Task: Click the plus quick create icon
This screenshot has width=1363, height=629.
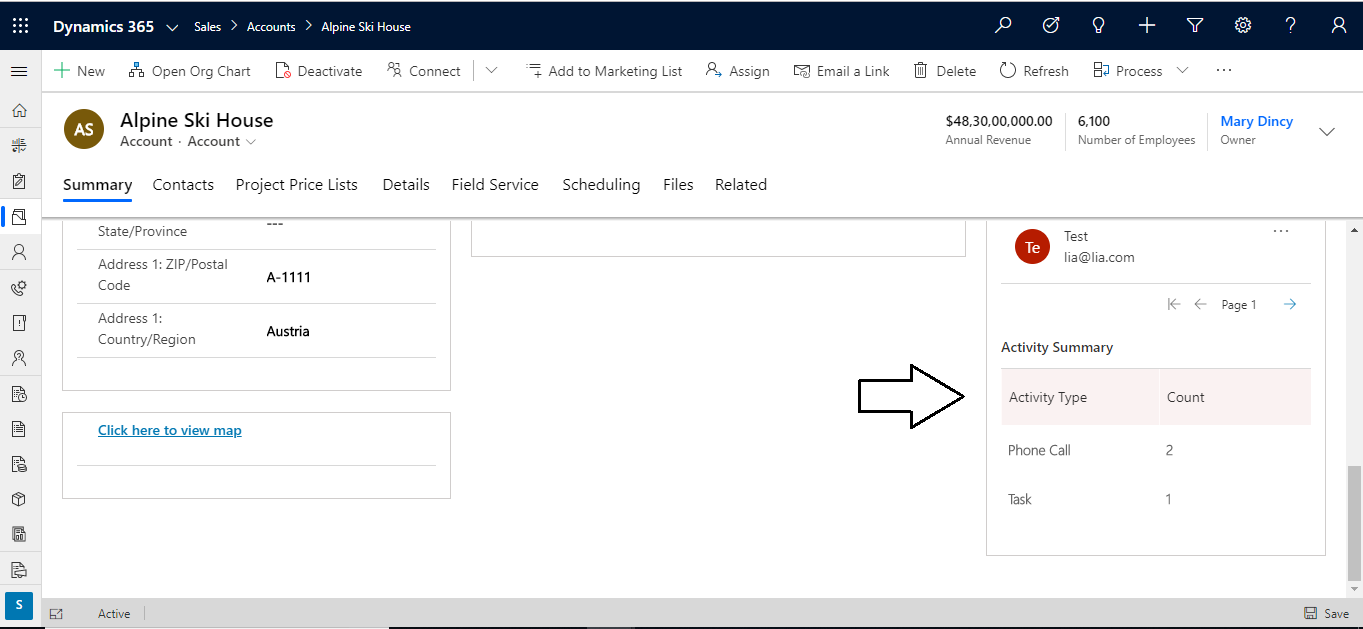Action: pos(1147,26)
